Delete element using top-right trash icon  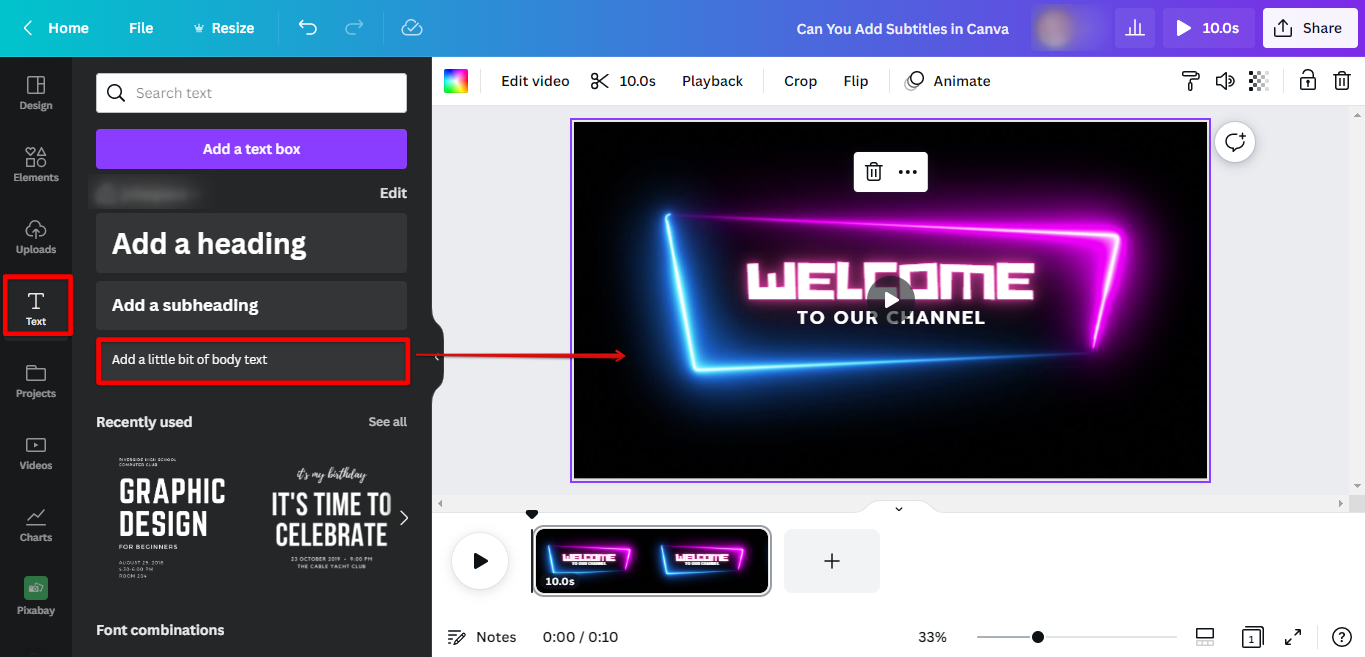pyautogui.click(x=1342, y=81)
